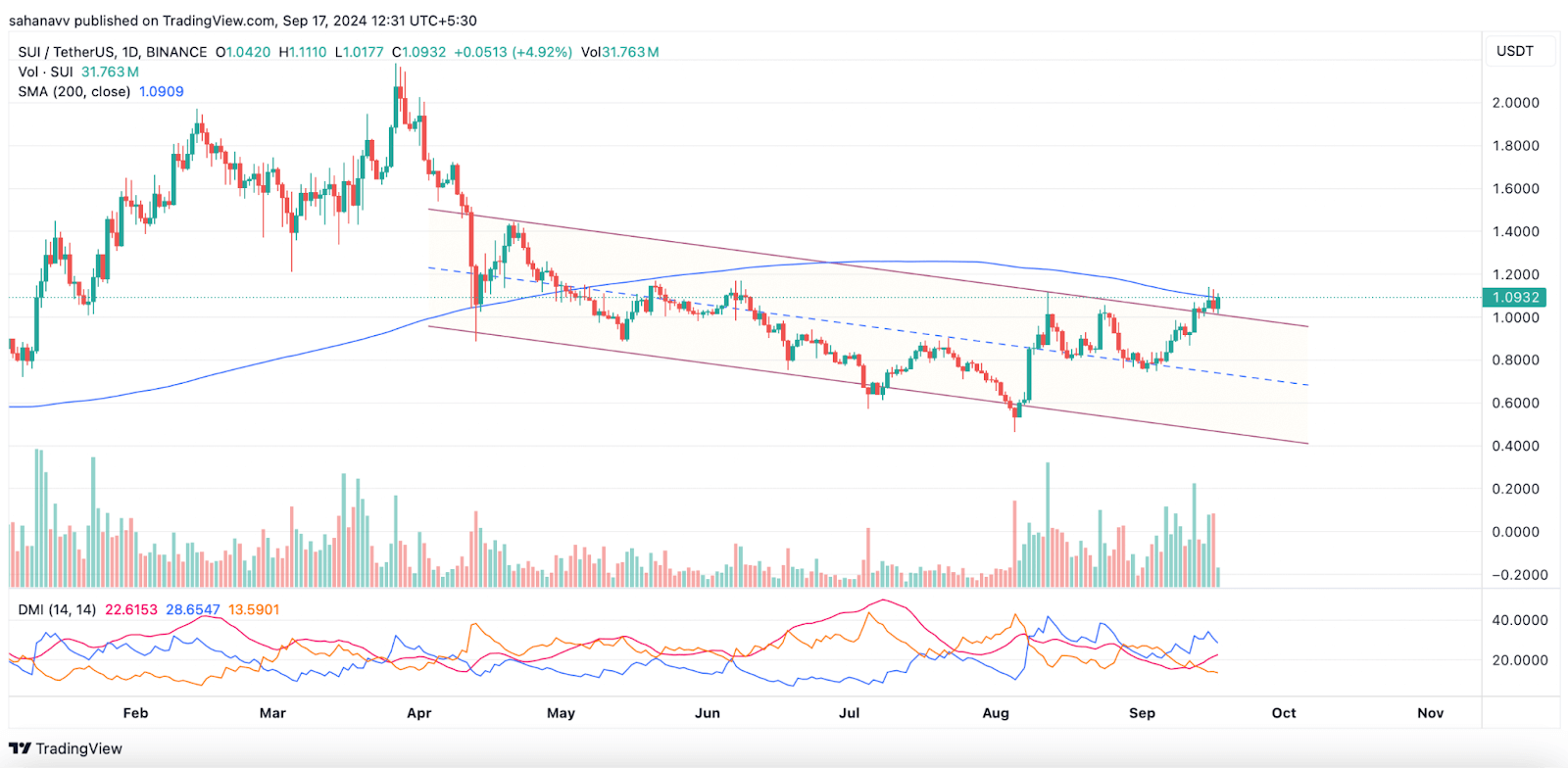Click the 1.4000 price axis label
The image size is (1568, 768).
tap(1515, 232)
